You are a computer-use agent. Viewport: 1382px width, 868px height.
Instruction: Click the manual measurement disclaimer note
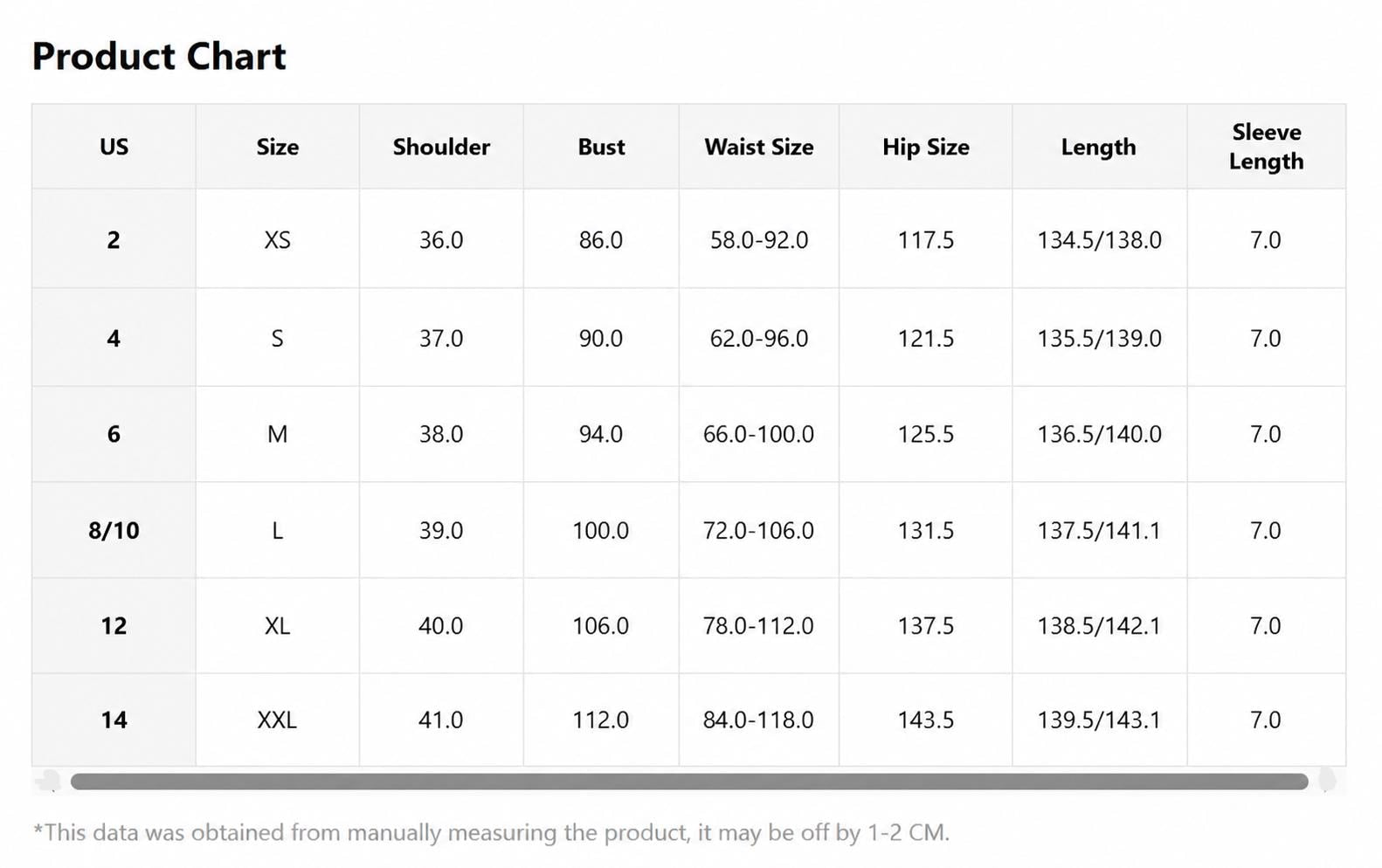pos(491,832)
